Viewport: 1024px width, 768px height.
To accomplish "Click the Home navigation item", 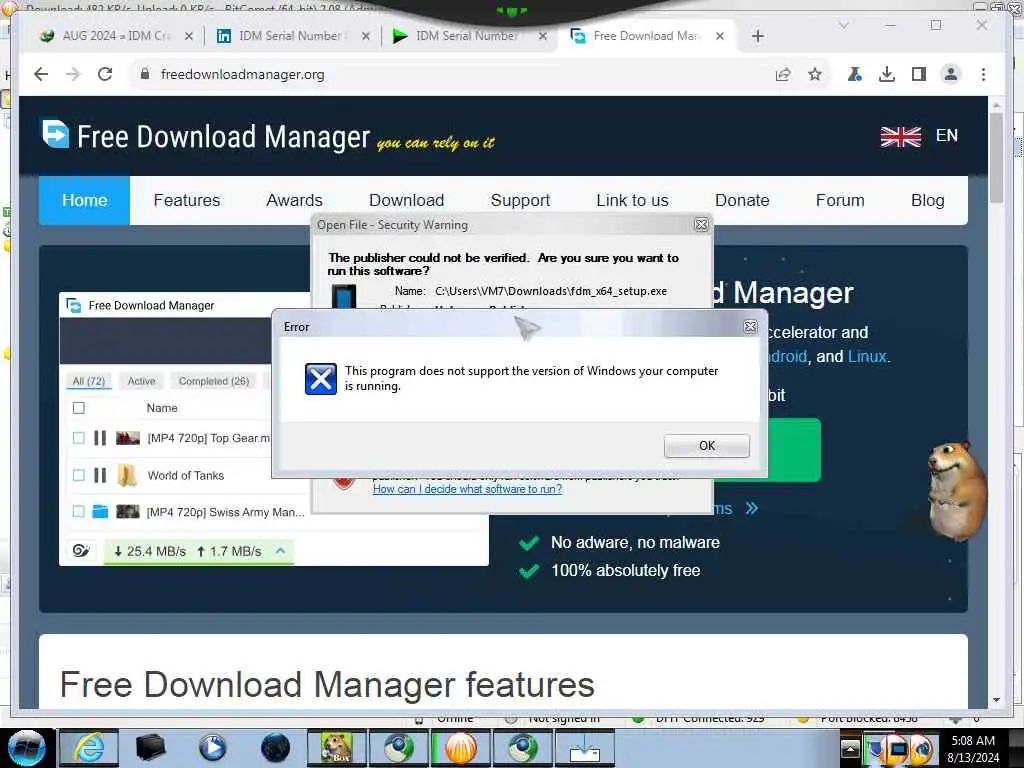I will [x=84, y=200].
